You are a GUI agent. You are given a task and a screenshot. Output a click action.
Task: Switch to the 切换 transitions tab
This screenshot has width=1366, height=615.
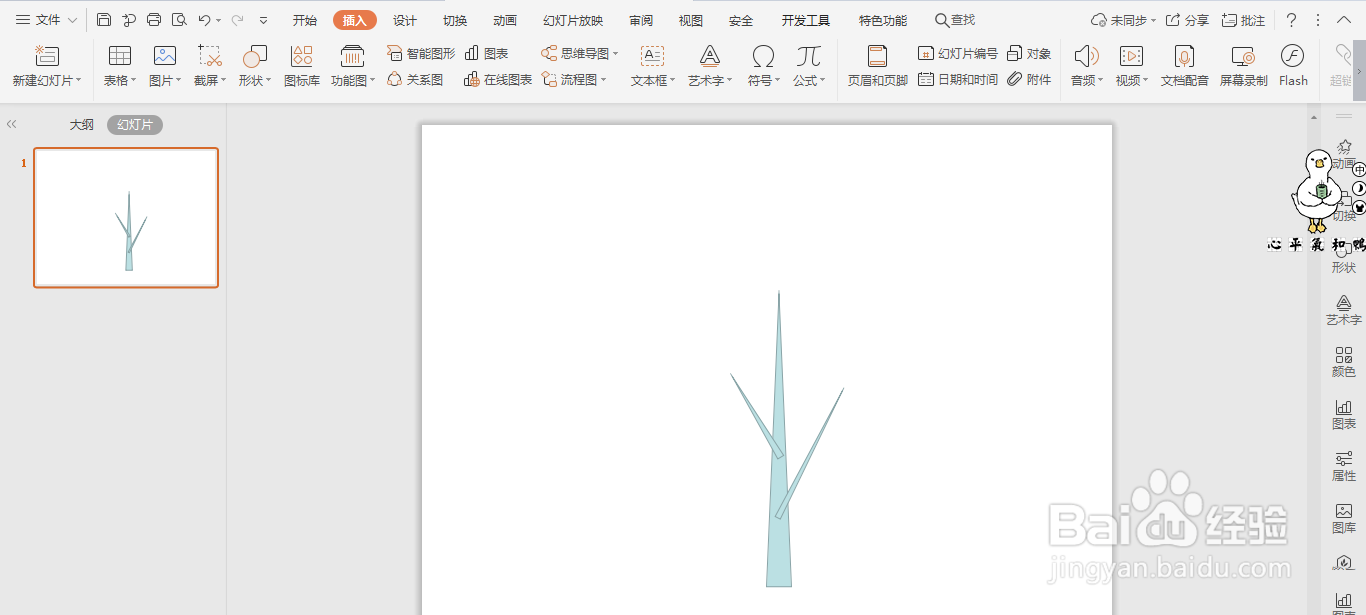tap(455, 20)
